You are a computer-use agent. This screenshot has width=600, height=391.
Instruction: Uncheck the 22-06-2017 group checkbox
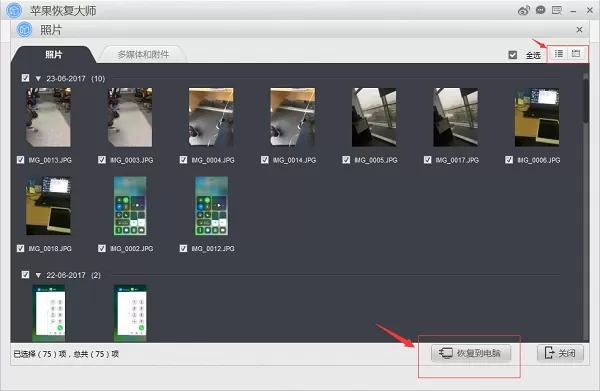tap(25, 275)
